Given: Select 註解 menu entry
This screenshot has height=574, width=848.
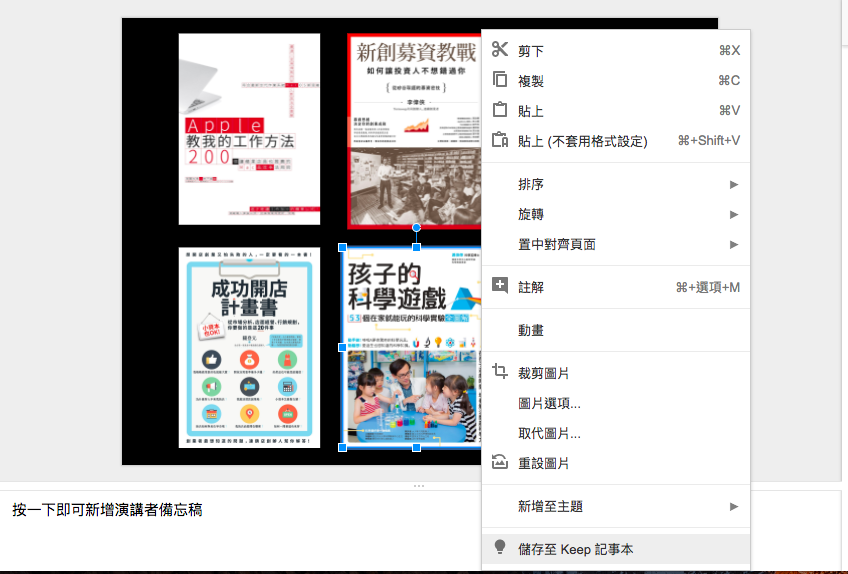Looking at the screenshot, I should [615, 287].
